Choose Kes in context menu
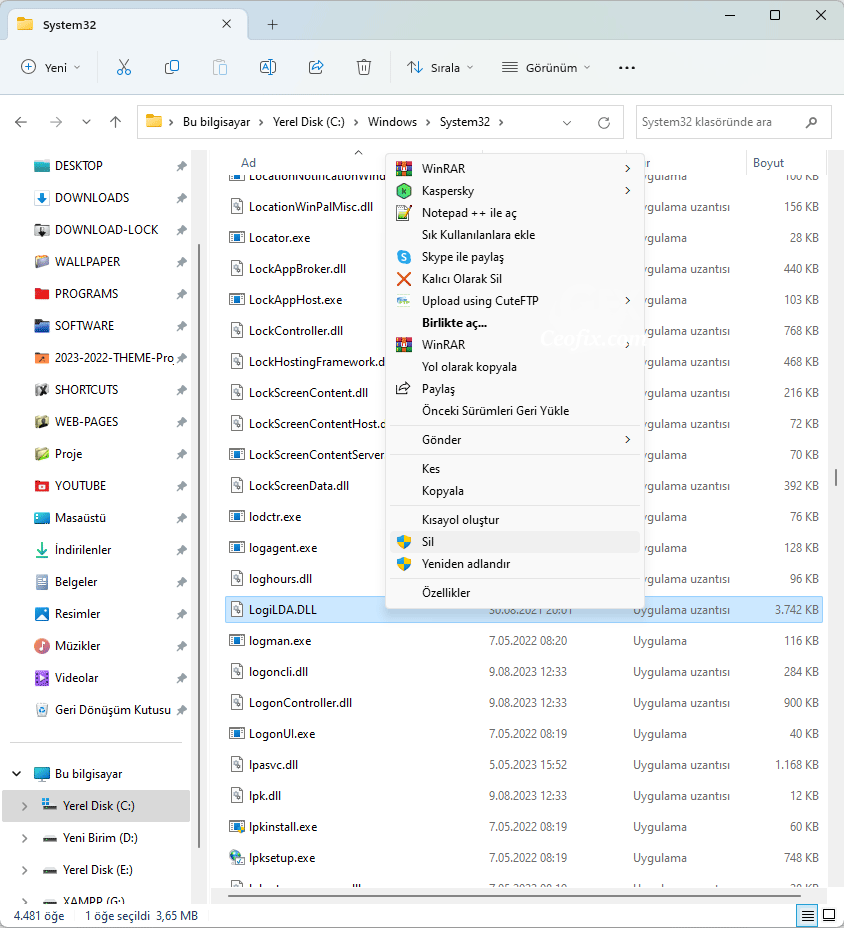Screen dimensions: 844x928 pos(515,469)
